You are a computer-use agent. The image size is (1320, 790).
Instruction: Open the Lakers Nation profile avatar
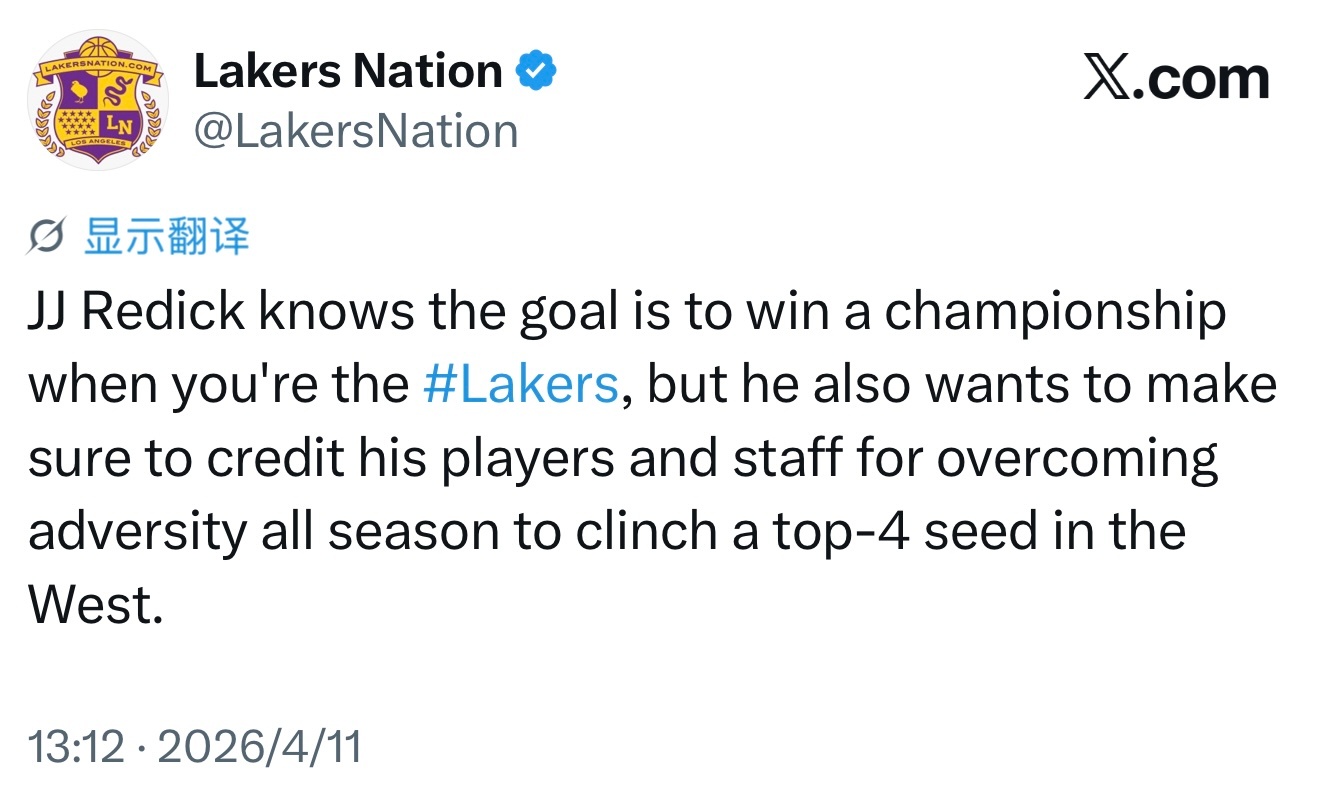pyautogui.click(x=97, y=100)
